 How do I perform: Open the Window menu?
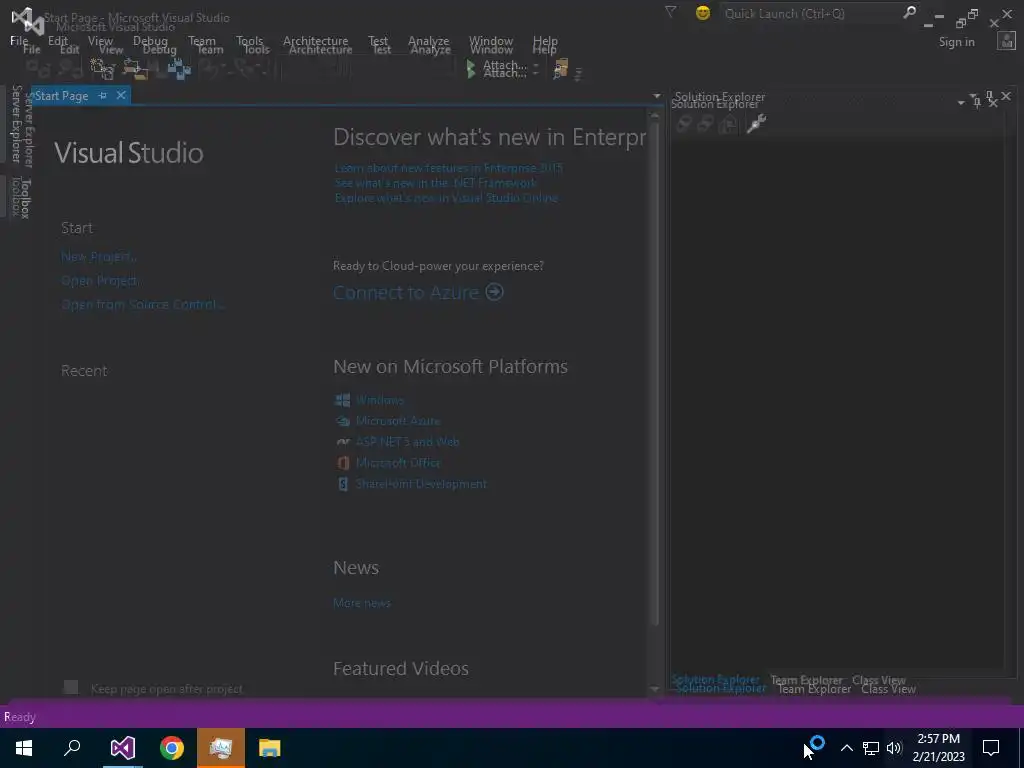pyautogui.click(x=490, y=40)
